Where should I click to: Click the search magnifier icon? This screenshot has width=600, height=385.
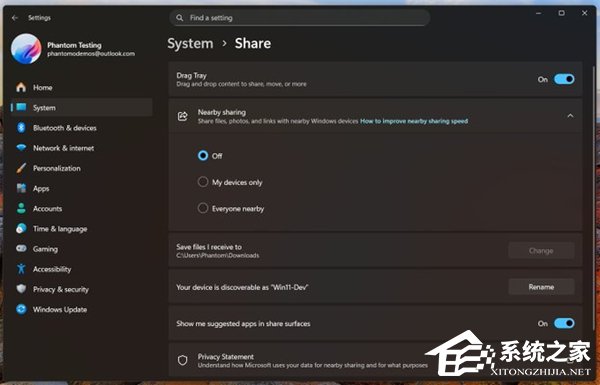(x=179, y=18)
